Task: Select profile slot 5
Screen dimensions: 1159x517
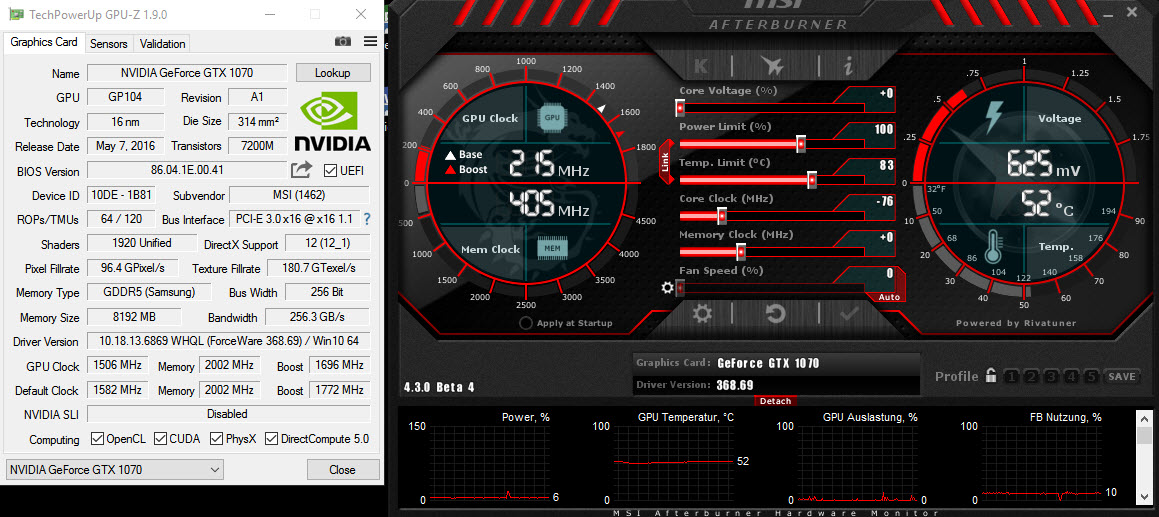Action: [1092, 376]
